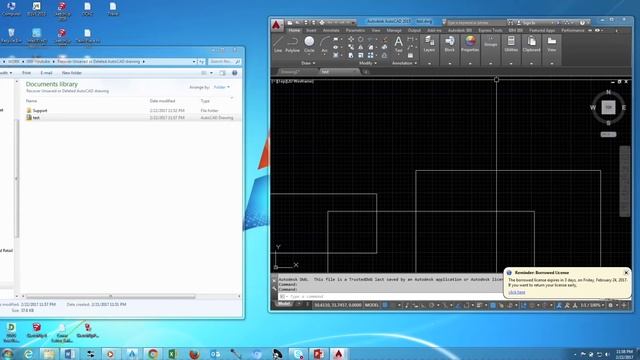Select the Arc tool in AutoCAD ribbon

pyautogui.click(x=324, y=44)
